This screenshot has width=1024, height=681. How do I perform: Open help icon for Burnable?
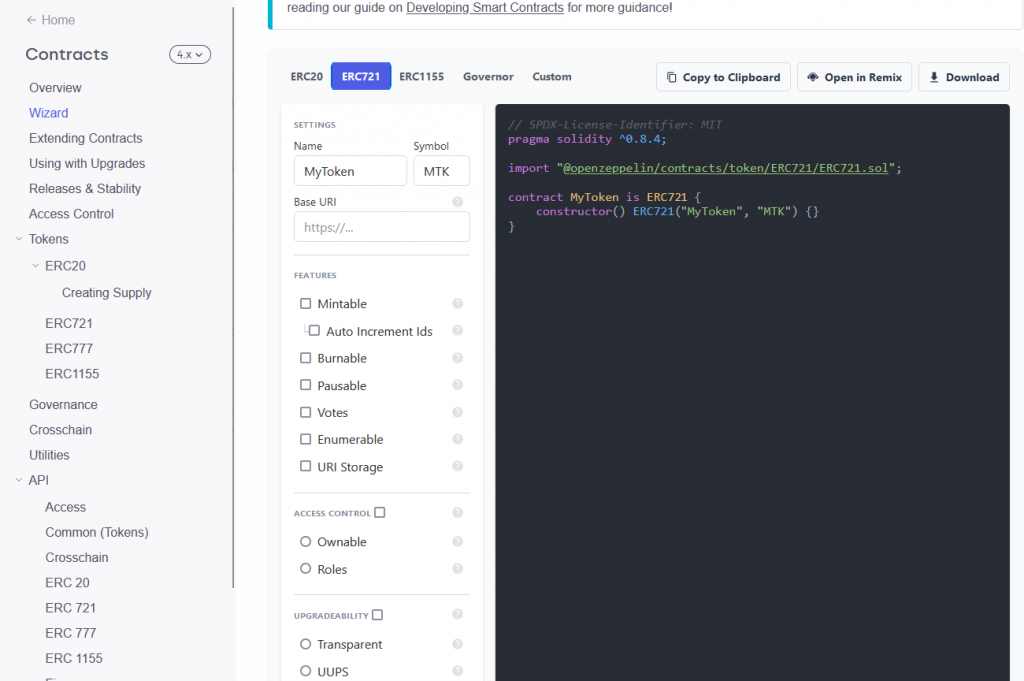pos(458,358)
